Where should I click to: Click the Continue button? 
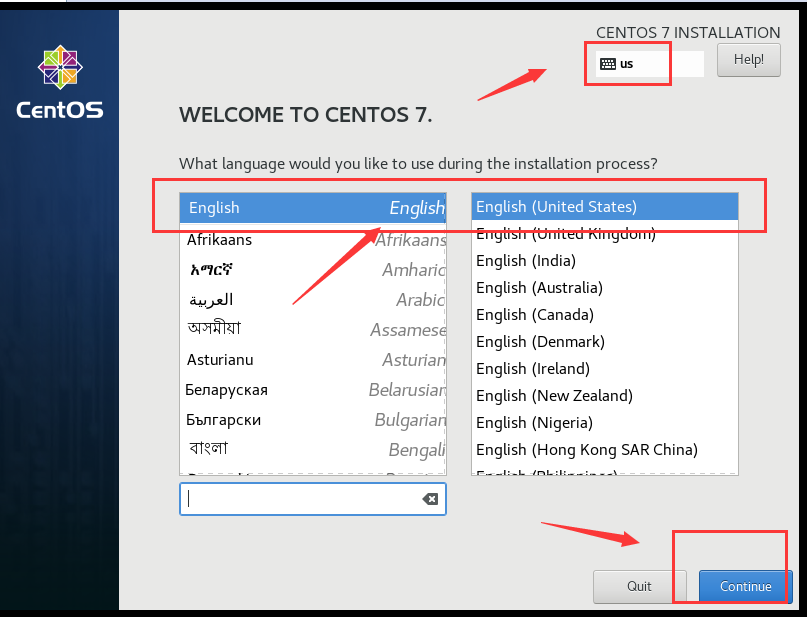point(745,586)
